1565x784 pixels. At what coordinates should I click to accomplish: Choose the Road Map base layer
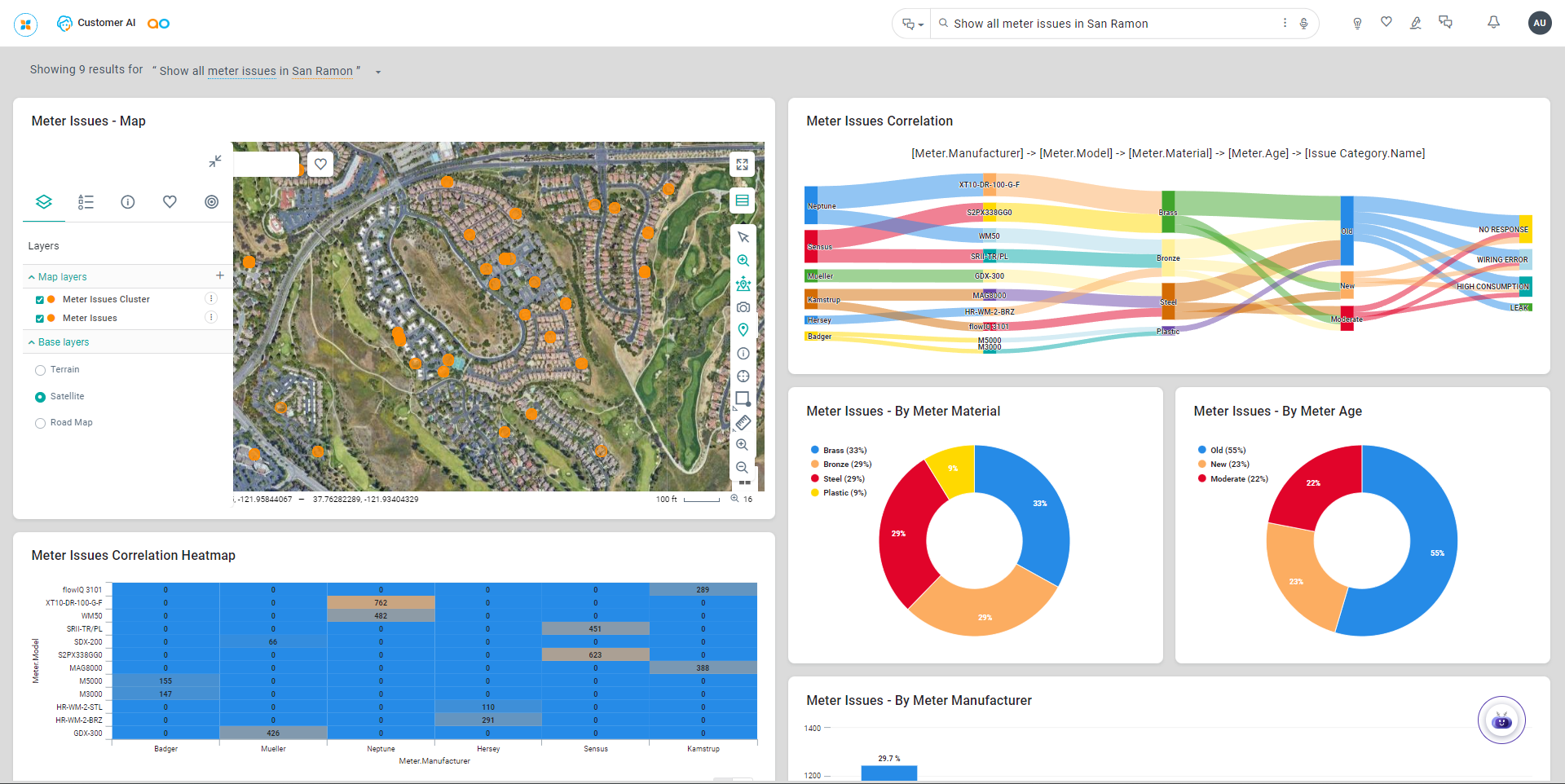click(x=41, y=423)
